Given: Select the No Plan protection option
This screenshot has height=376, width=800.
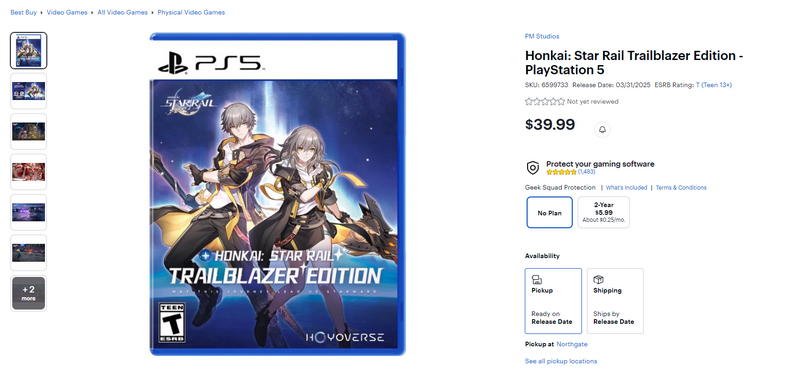Looking at the screenshot, I should click(549, 212).
